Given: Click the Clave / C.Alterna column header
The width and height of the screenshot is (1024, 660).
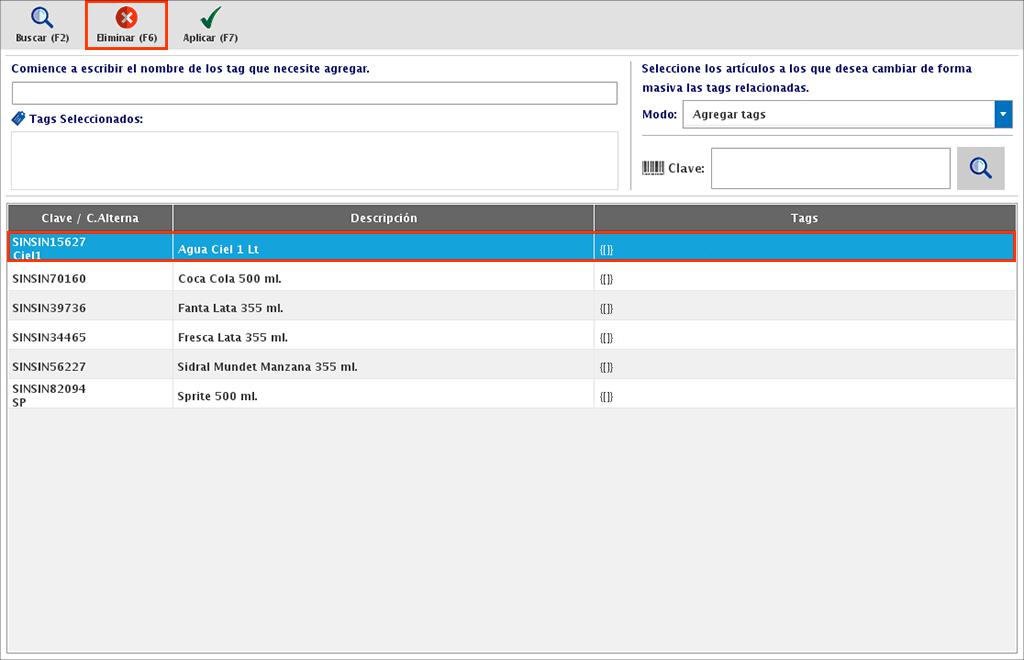Looking at the screenshot, I should click(x=90, y=217).
